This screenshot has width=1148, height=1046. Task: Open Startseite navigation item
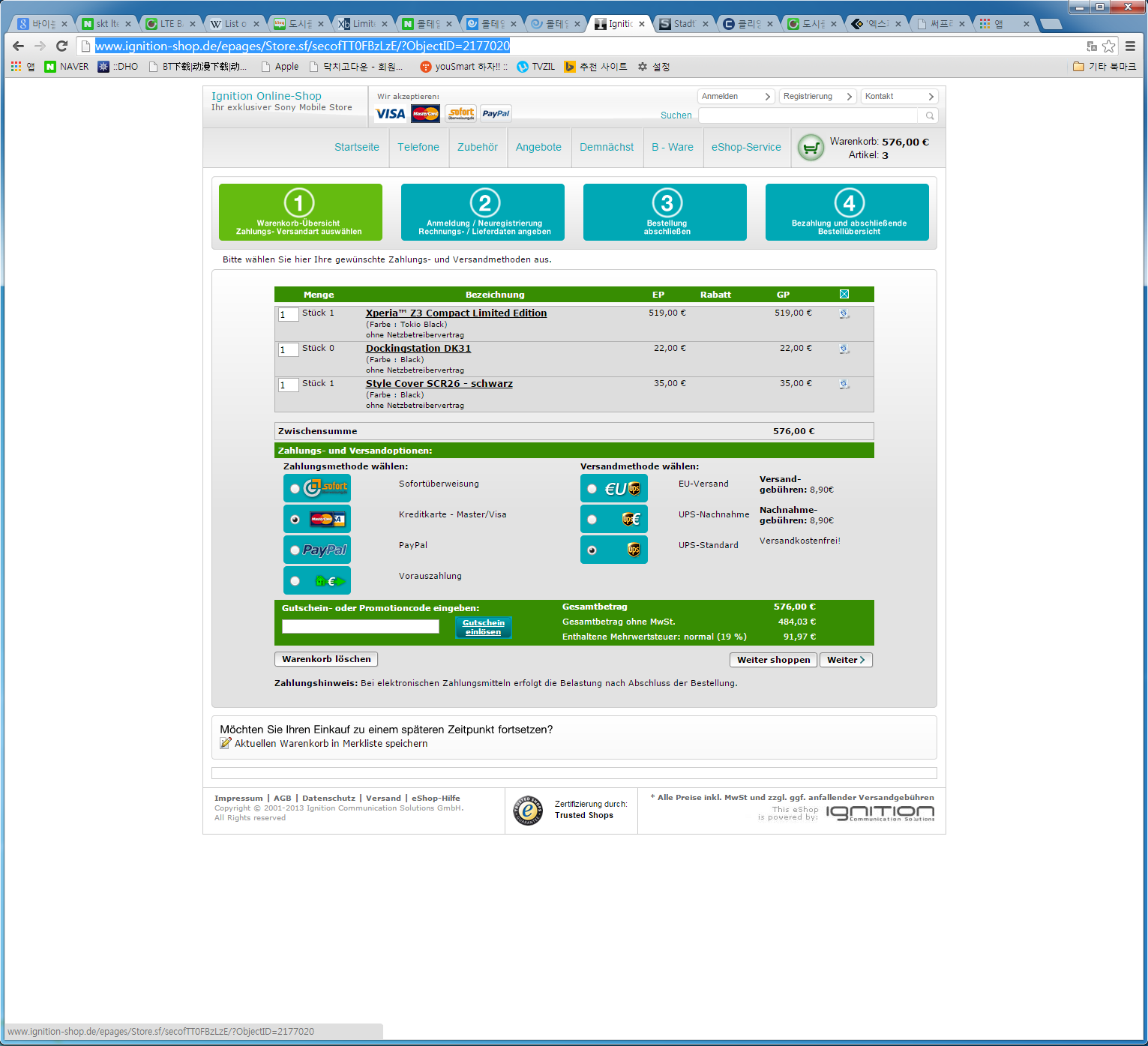357,148
